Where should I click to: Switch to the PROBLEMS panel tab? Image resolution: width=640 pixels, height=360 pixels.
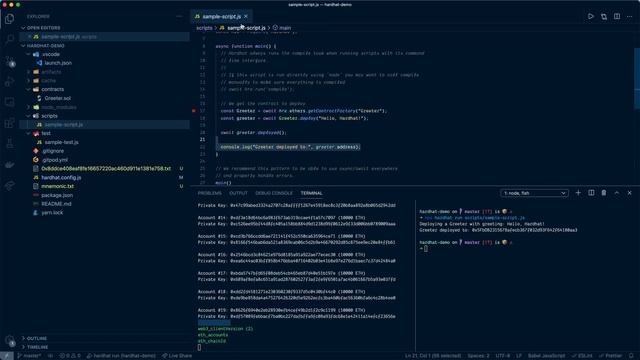(x=209, y=193)
